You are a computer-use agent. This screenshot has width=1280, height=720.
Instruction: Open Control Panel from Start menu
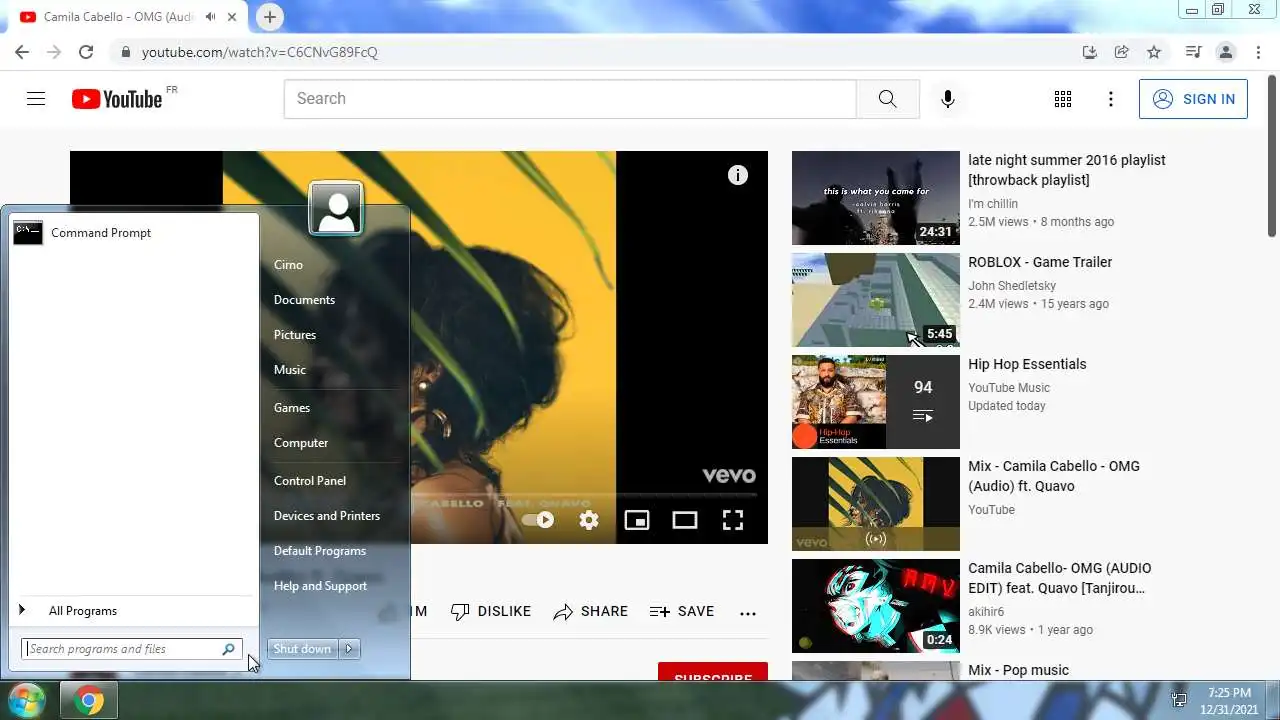[x=310, y=481]
